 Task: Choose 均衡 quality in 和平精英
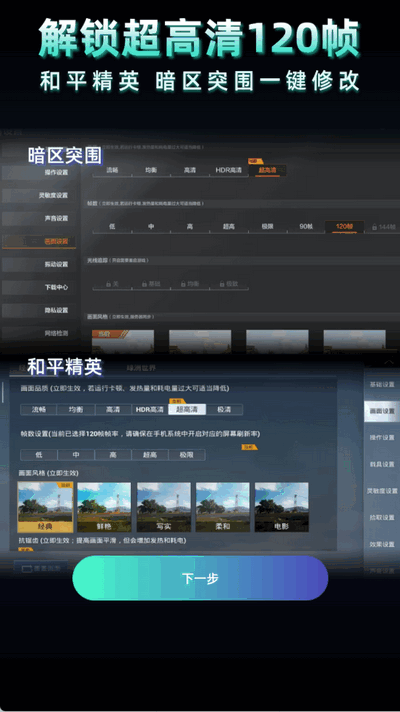pyautogui.click(x=76, y=410)
